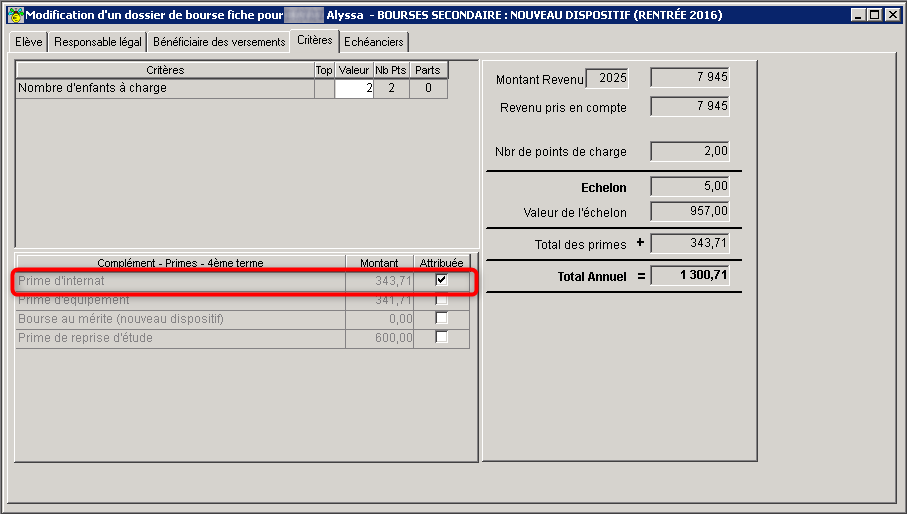Click the Top cell of Nombre d'enfants row

(325, 88)
